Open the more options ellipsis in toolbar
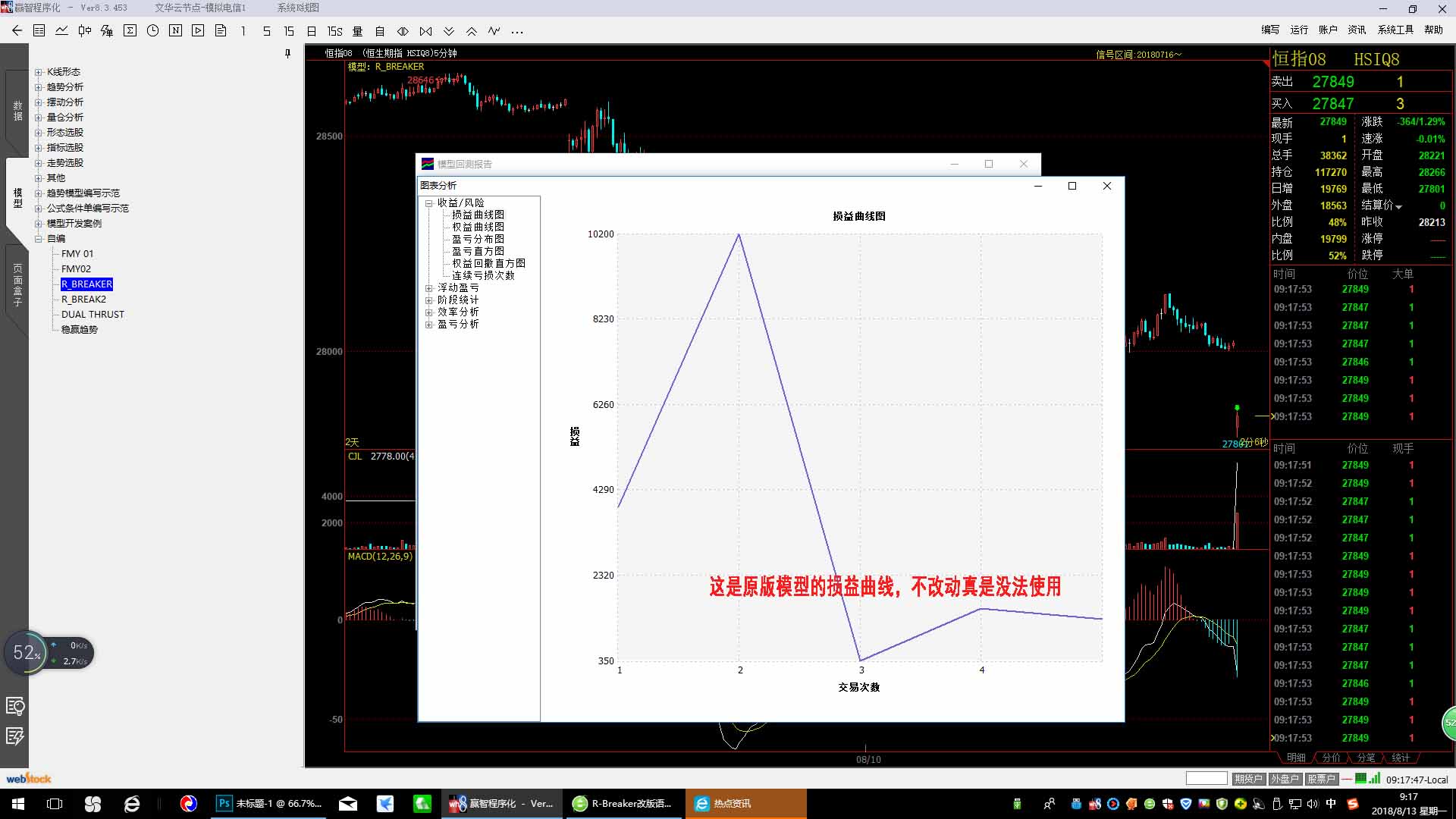 tap(517, 32)
